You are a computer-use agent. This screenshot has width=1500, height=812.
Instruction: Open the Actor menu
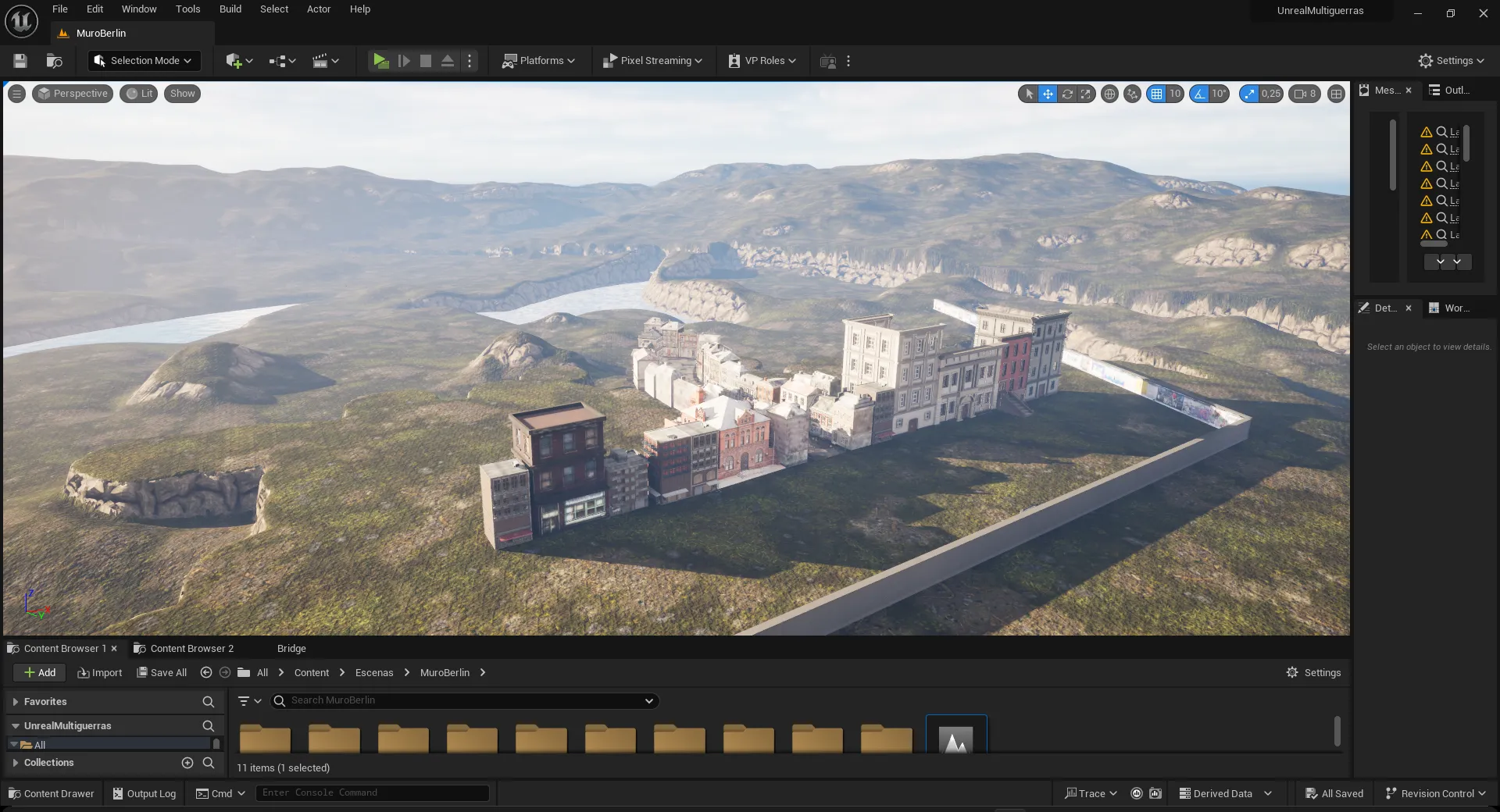(319, 9)
